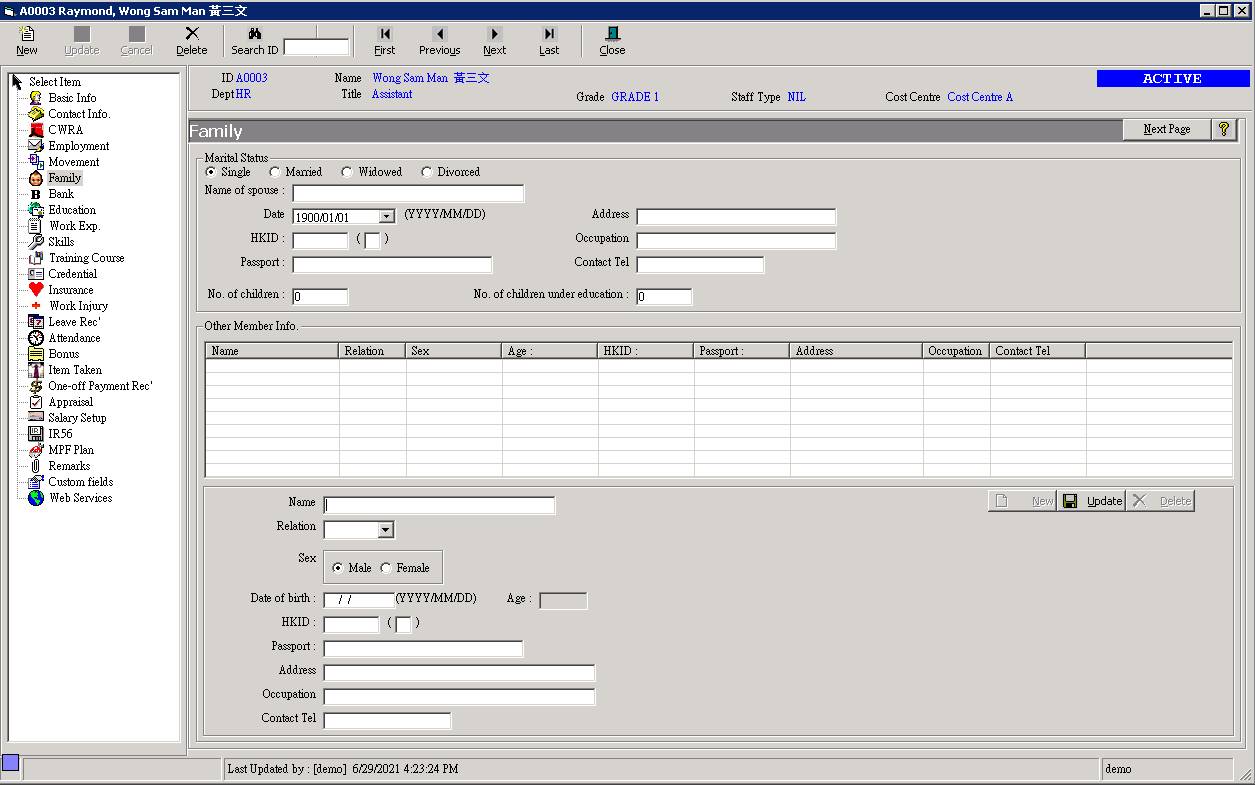Click the Search ID input box
Image resolution: width=1255 pixels, height=785 pixels.
[x=317, y=47]
